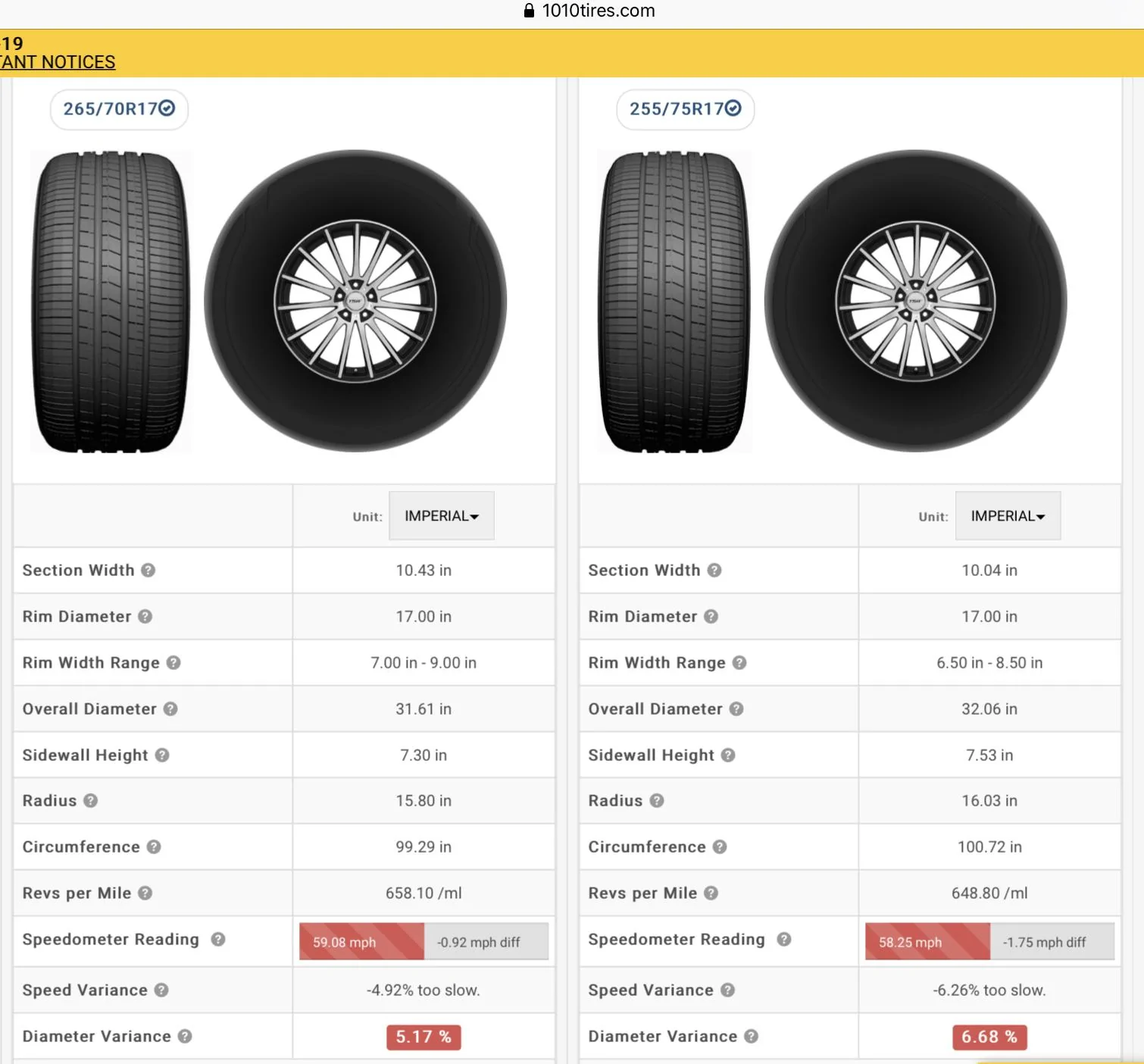Image resolution: width=1144 pixels, height=1064 pixels.
Task: Click the 7.30 in sidewall height value
Action: click(x=424, y=755)
